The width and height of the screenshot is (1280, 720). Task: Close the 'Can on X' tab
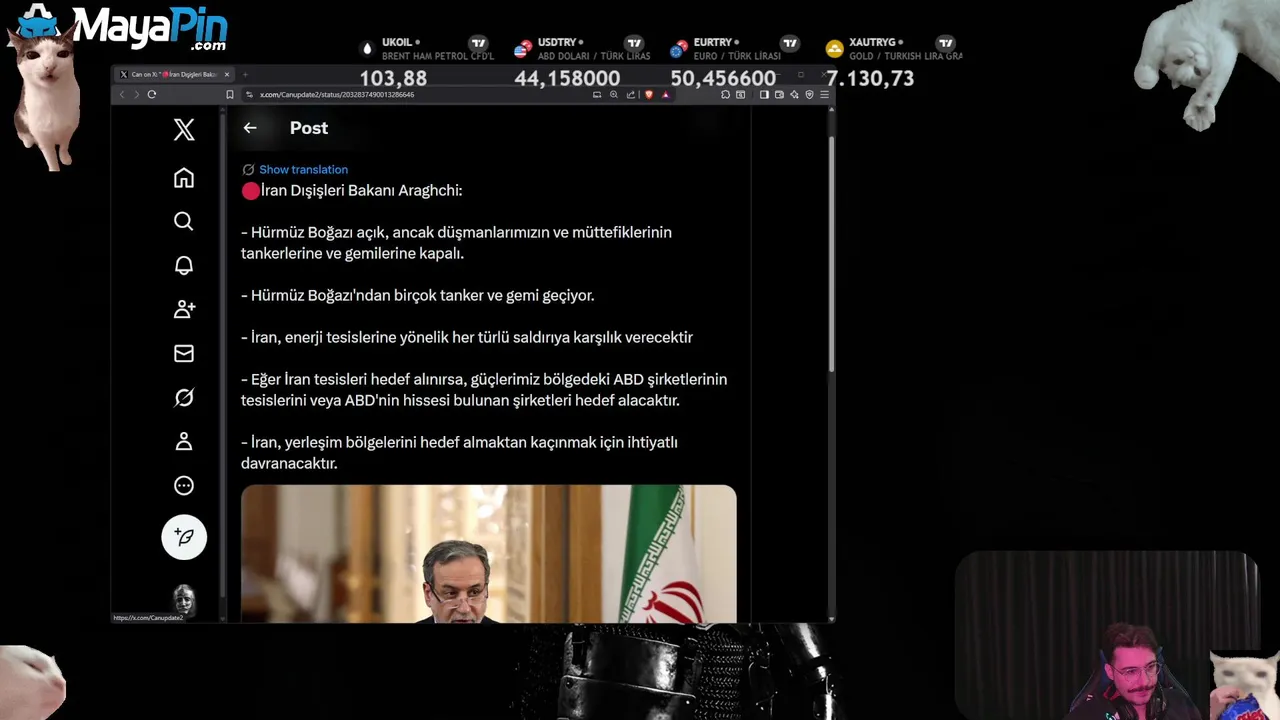[x=227, y=75]
